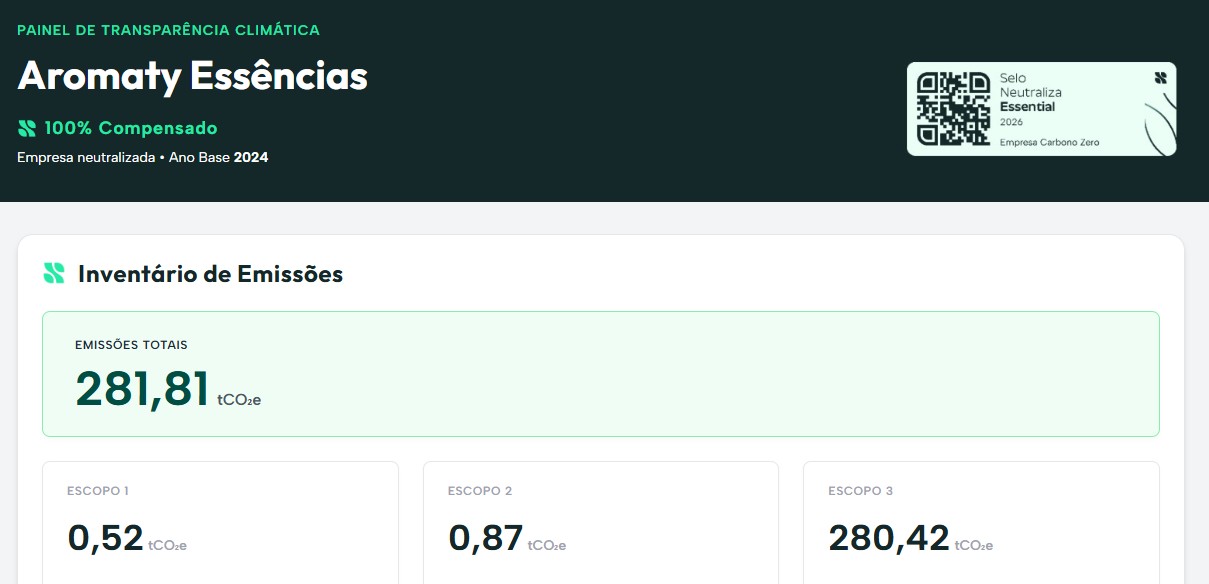1209x584 pixels.
Task: Click the 280,42 value for Escopo 3
Action: [x=889, y=538]
